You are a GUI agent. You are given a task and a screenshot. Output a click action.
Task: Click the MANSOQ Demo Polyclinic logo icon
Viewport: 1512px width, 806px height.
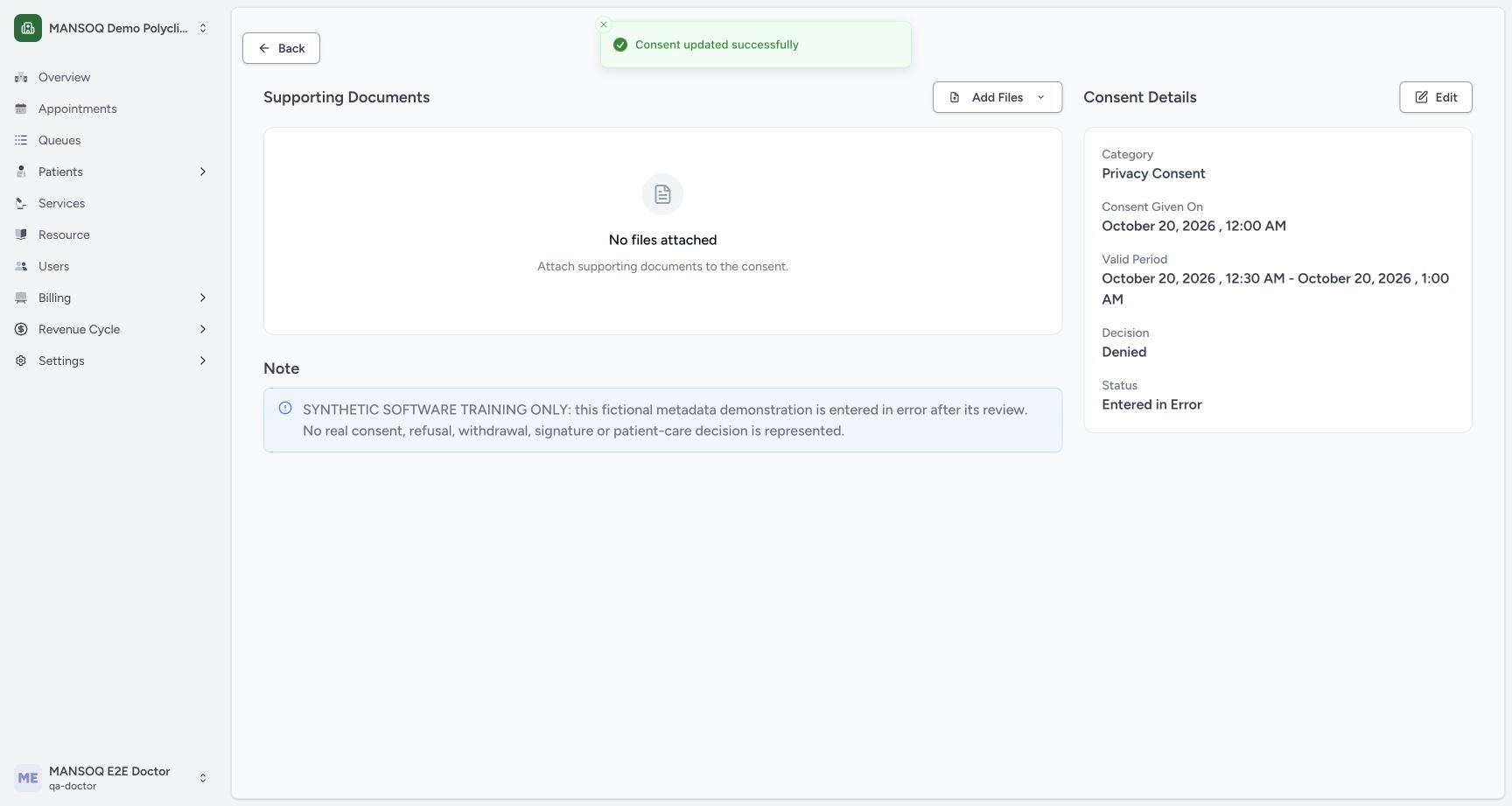click(28, 28)
